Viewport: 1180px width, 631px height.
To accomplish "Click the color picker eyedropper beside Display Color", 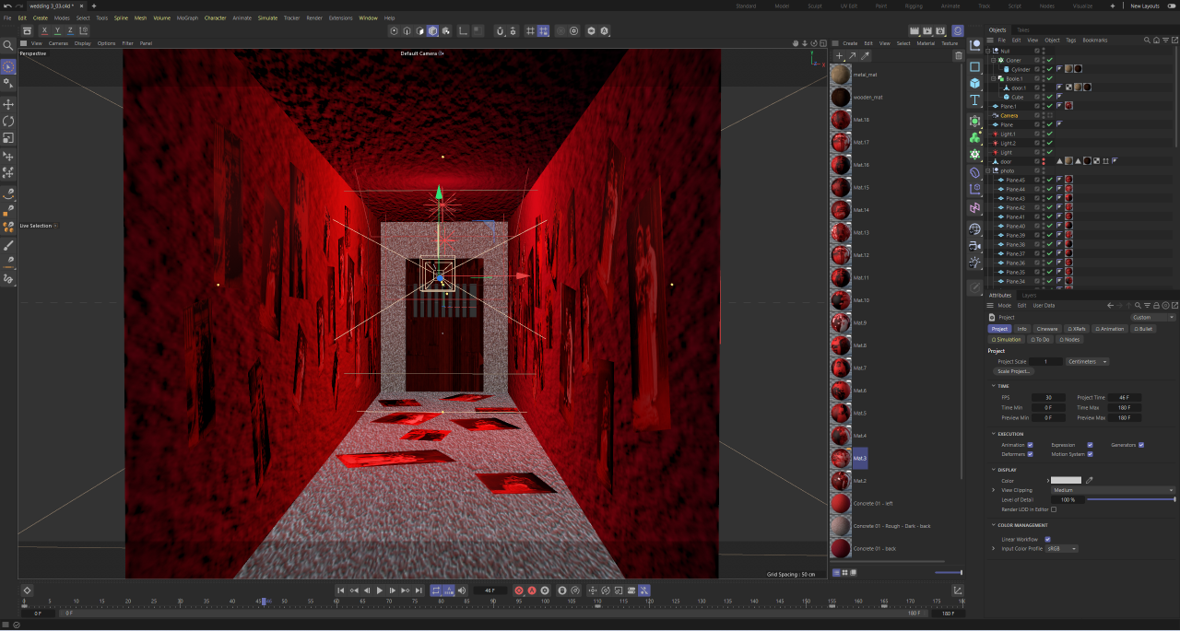I will [x=1090, y=480].
